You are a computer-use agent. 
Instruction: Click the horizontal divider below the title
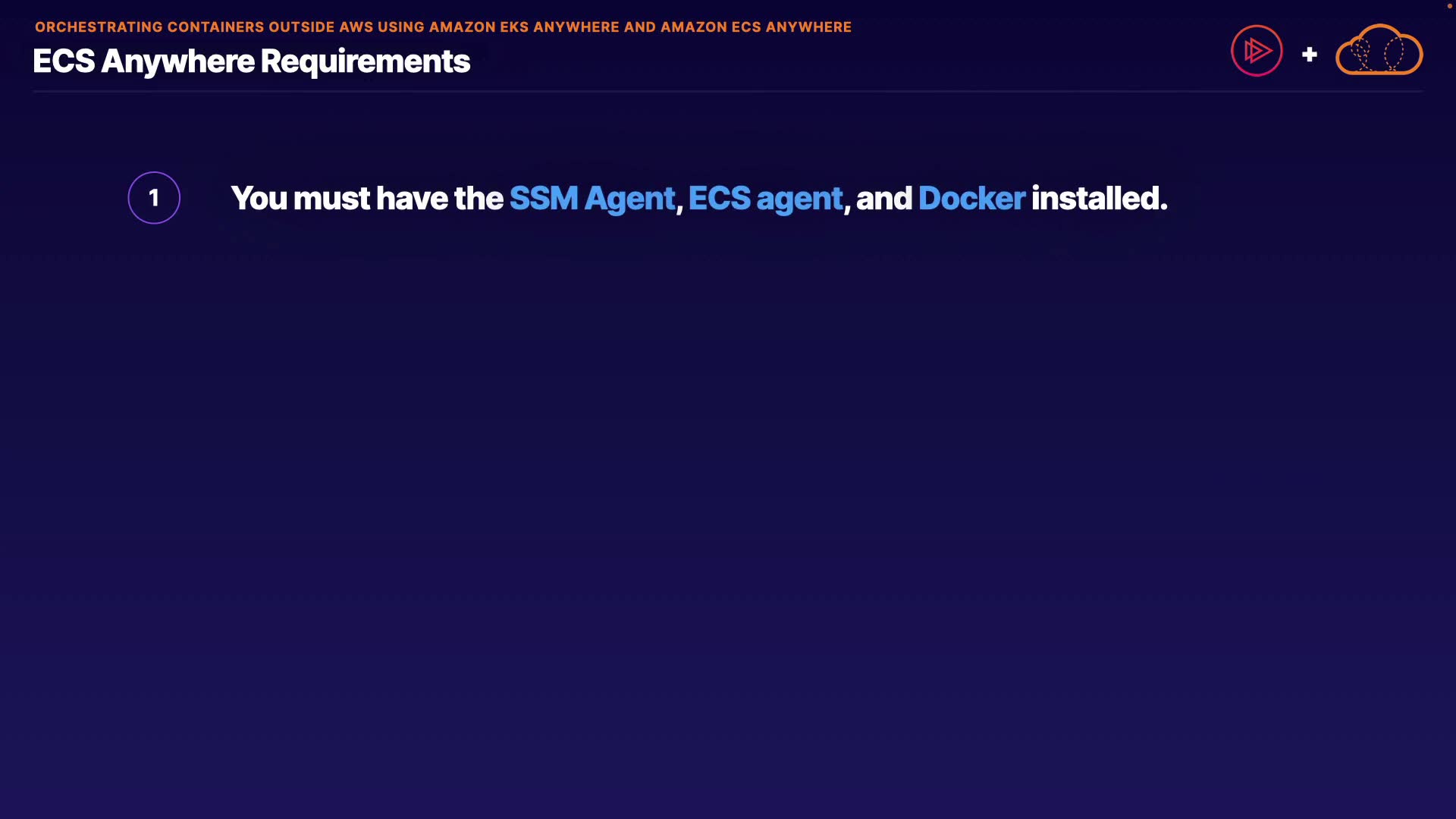pos(727,91)
